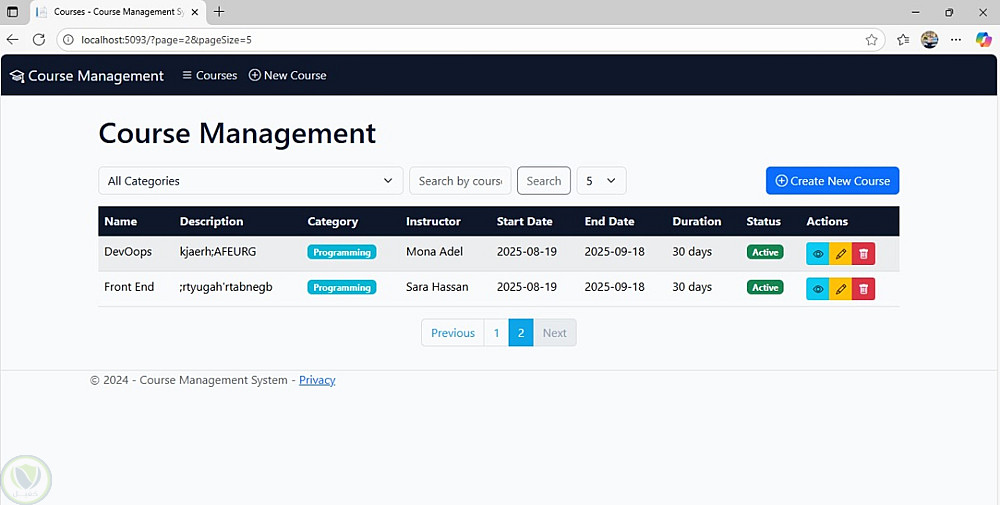Click the Active badge in DevOops row
Screen dimensions: 1000x505
765,252
